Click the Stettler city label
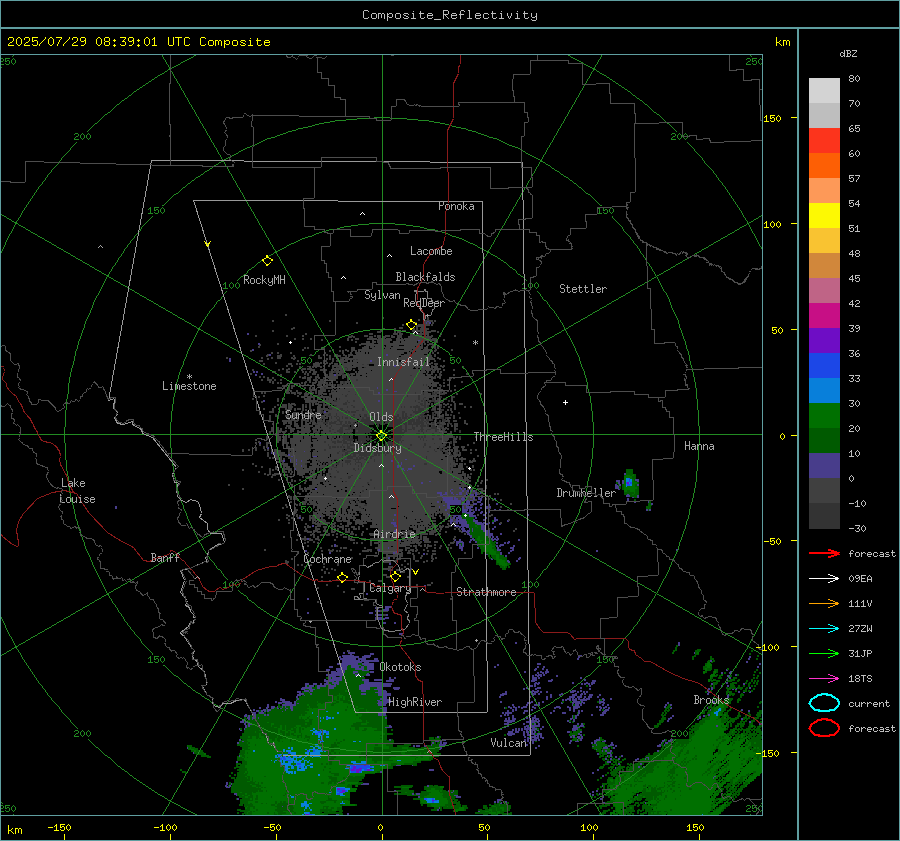This screenshot has width=900, height=841. (x=583, y=289)
